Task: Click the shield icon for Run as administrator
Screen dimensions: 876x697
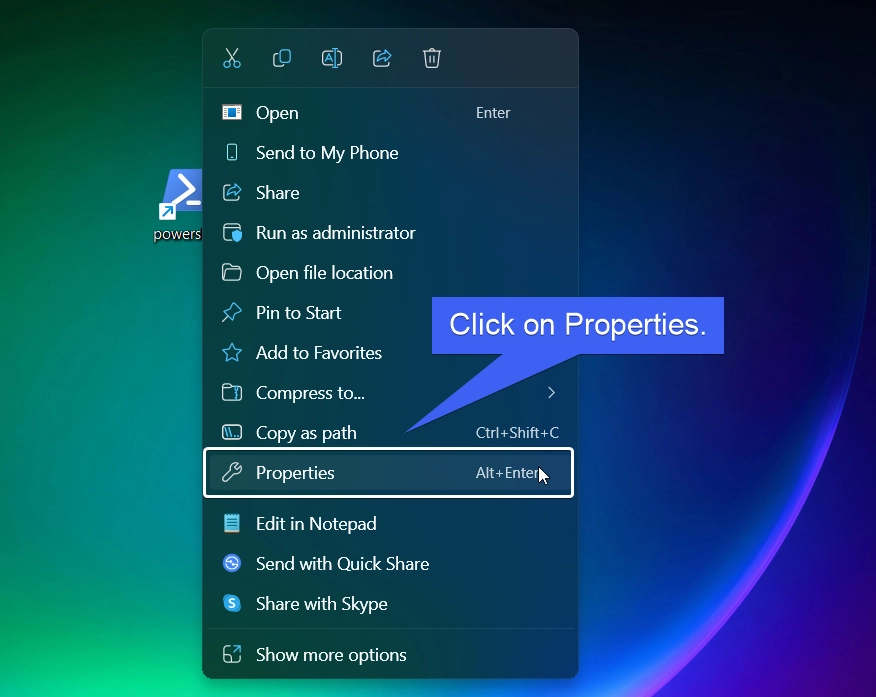Action: (232, 232)
